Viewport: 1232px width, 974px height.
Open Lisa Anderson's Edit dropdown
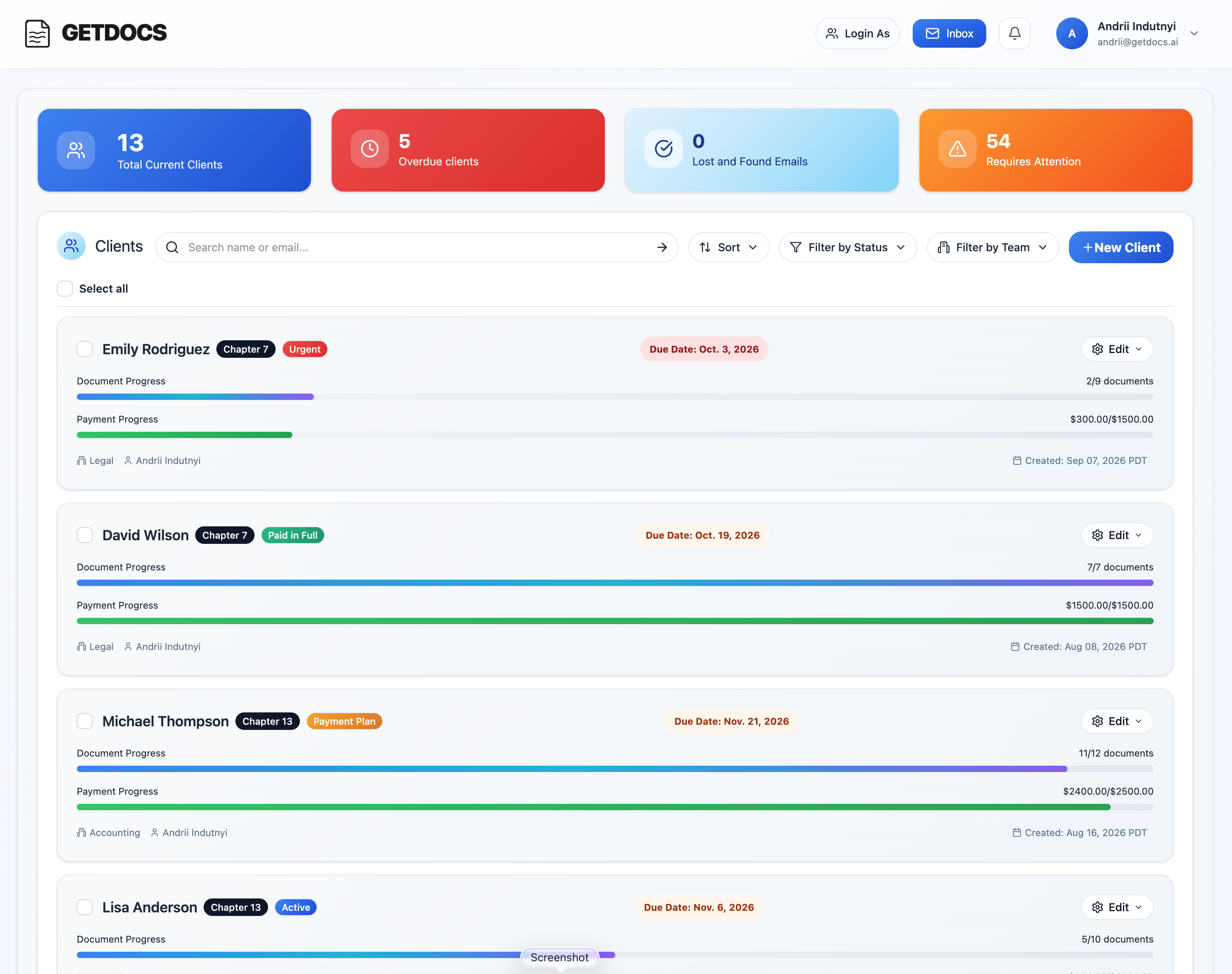click(x=1117, y=907)
